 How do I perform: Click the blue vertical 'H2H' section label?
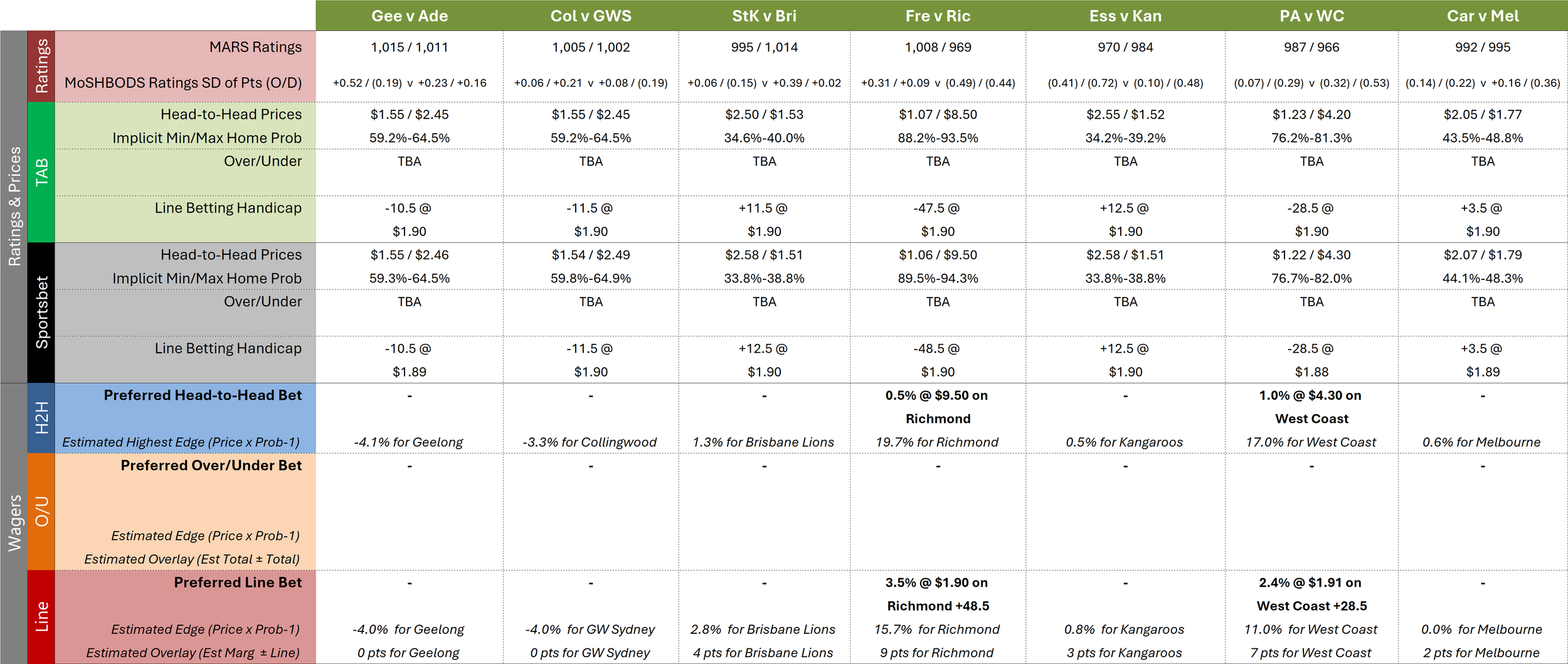pos(41,418)
